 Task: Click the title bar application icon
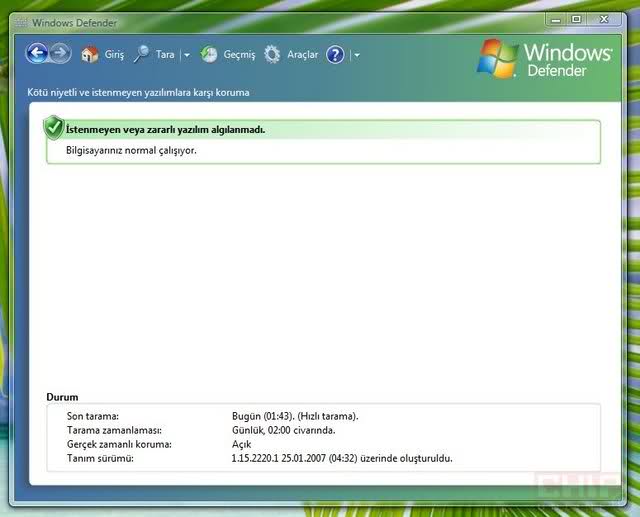21,23
